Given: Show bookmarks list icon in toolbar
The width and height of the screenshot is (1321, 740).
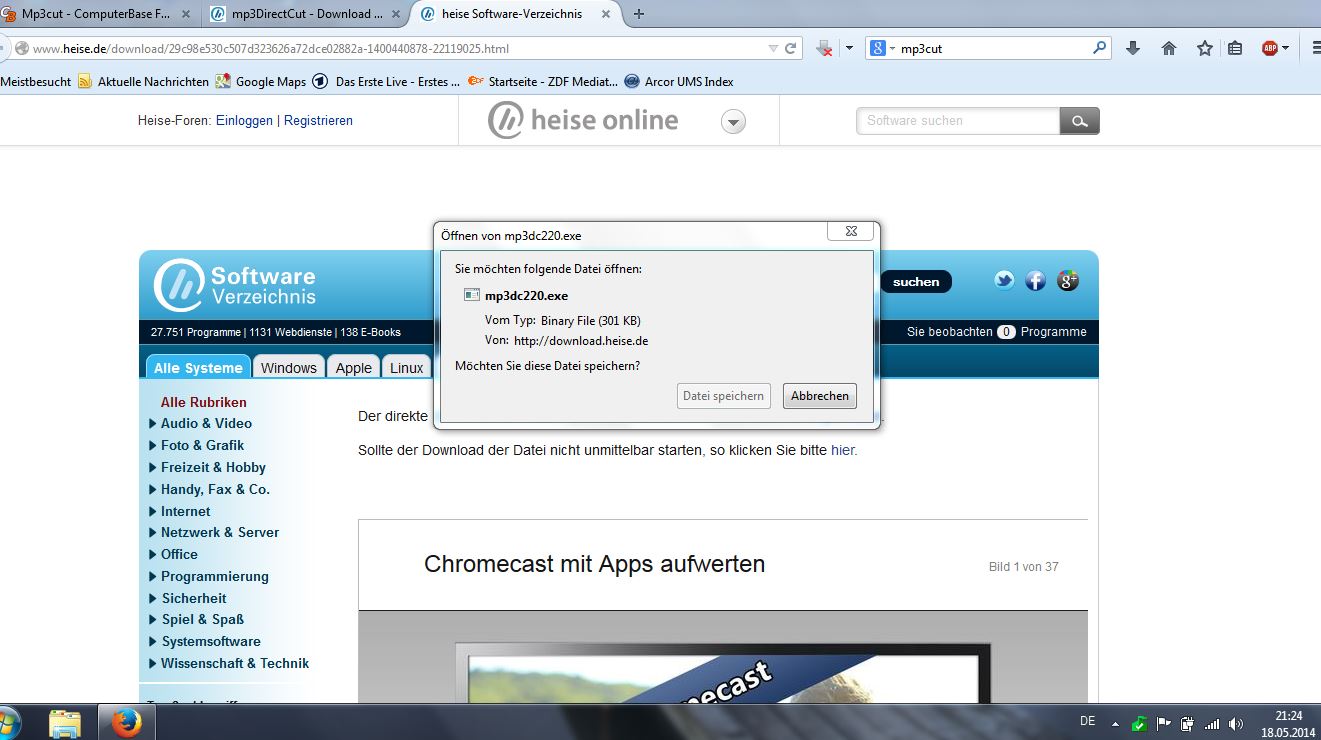Looking at the screenshot, I should pos(1235,48).
